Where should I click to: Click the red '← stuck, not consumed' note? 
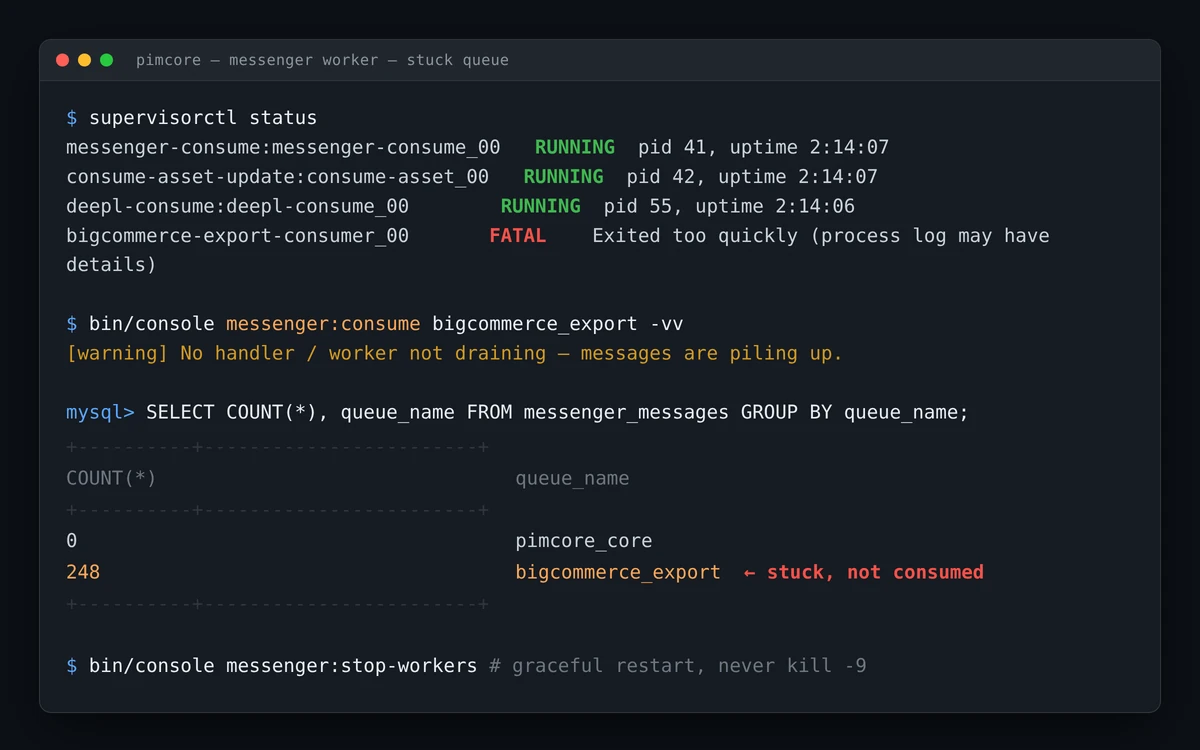(x=864, y=572)
